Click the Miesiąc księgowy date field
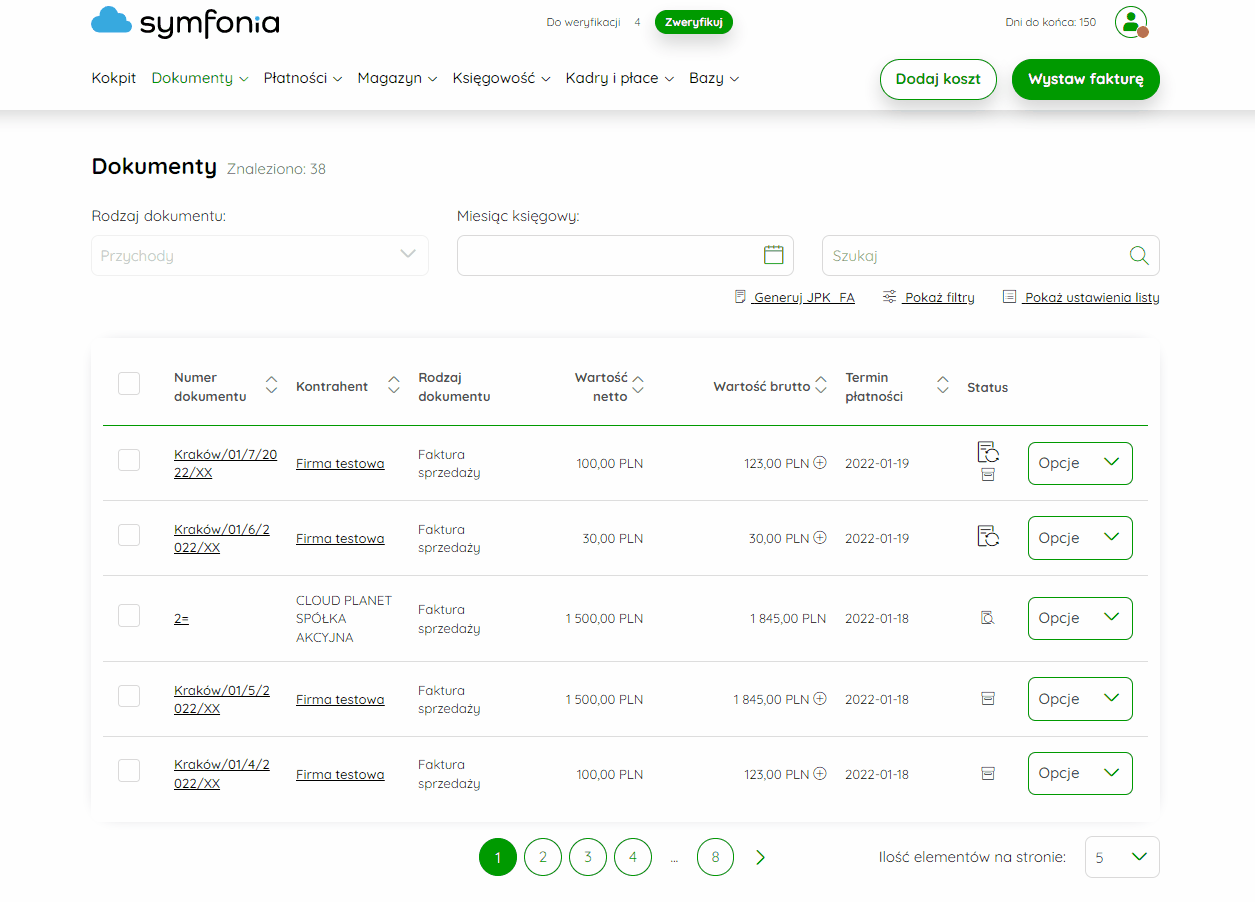1255x902 pixels. [x=625, y=255]
